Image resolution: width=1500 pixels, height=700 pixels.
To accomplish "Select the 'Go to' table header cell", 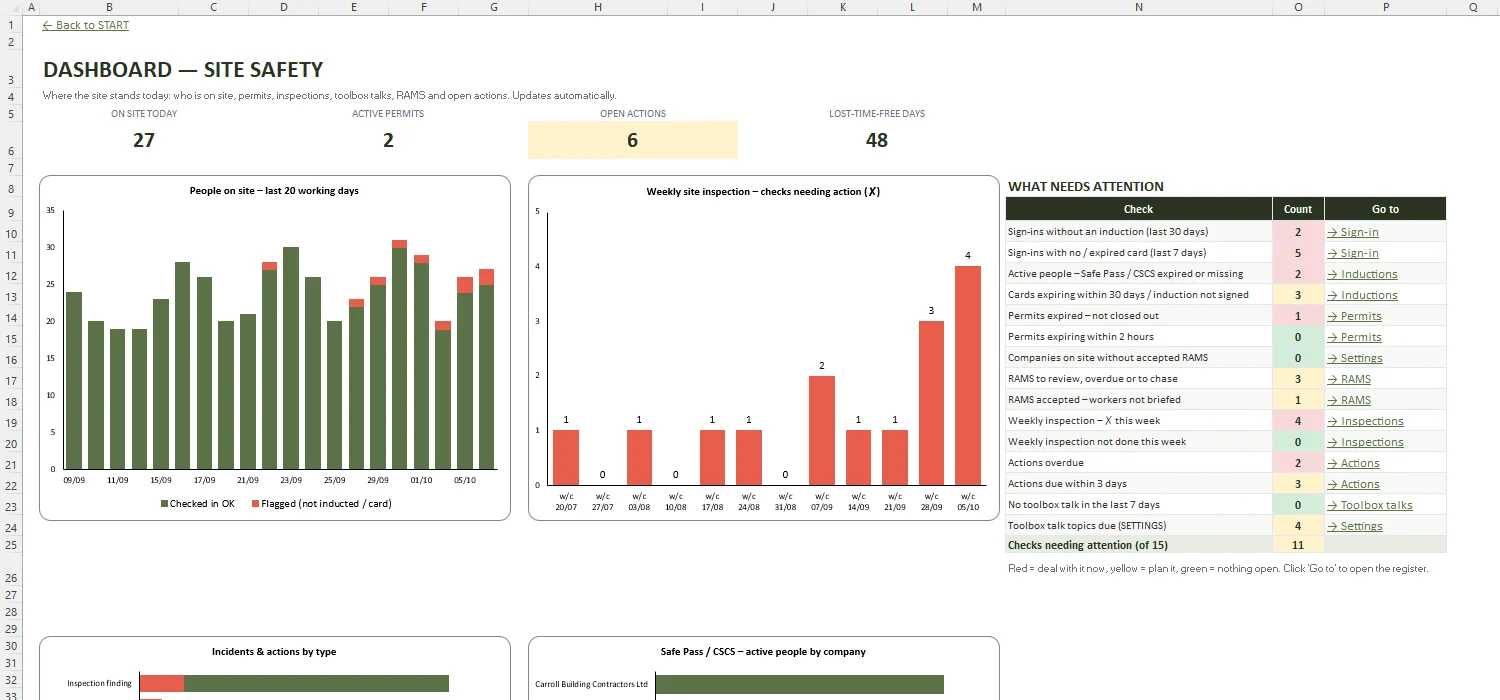I will (1385, 209).
